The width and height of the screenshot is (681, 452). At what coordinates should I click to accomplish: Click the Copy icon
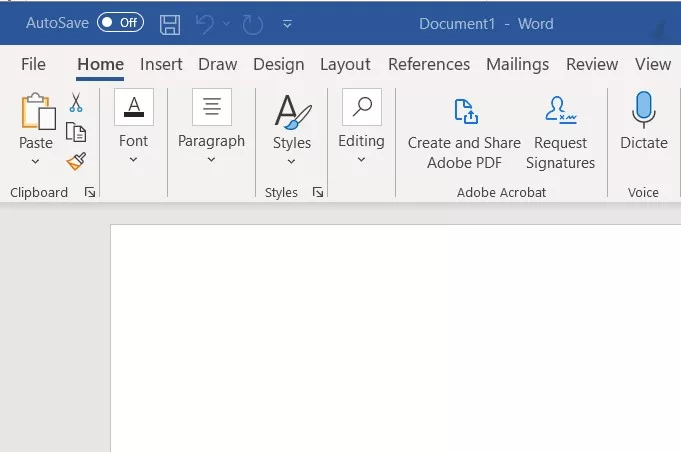pyautogui.click(x=76, y=132)
